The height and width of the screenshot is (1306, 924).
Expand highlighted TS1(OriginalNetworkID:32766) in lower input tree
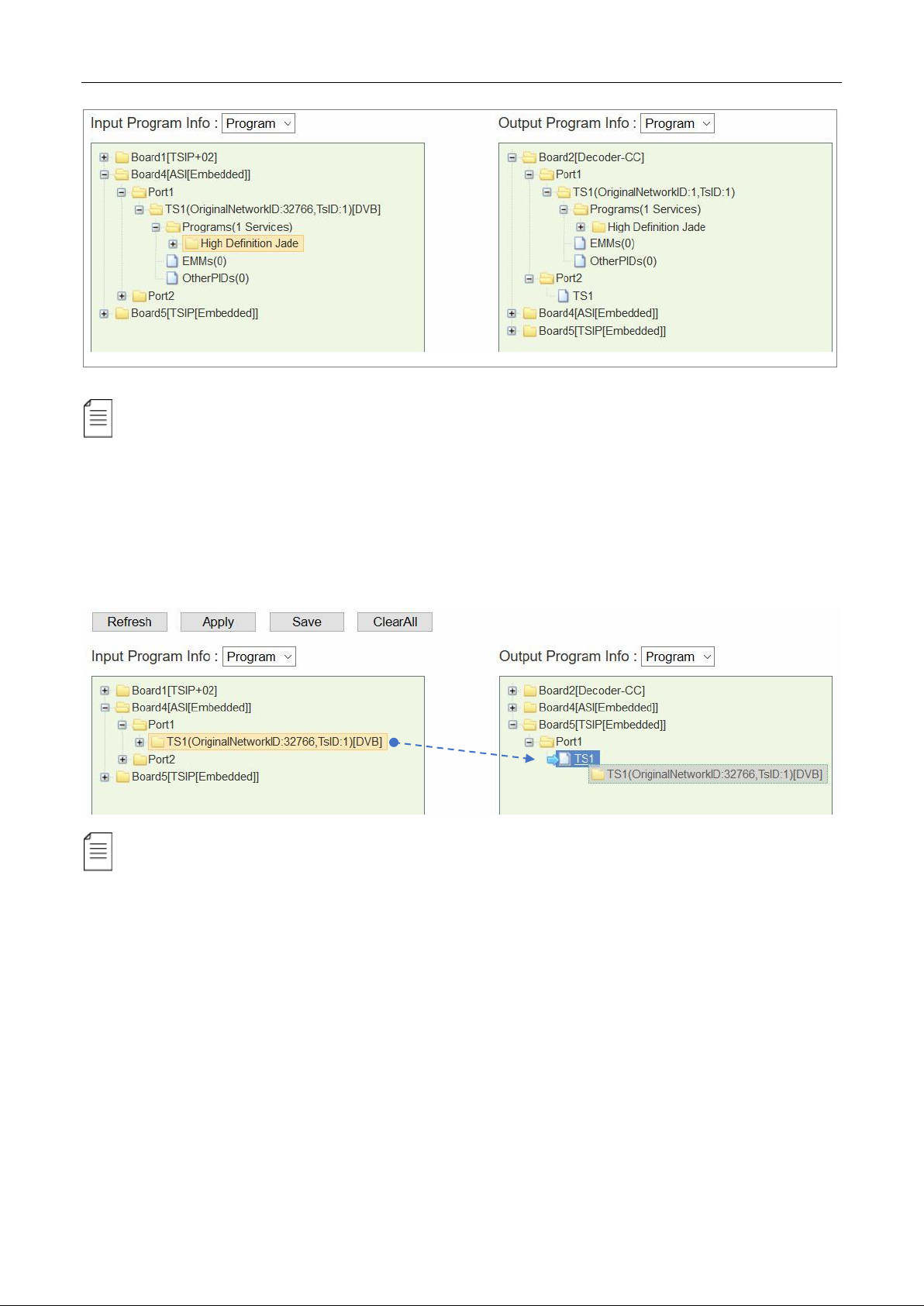(x=140, y=743)
